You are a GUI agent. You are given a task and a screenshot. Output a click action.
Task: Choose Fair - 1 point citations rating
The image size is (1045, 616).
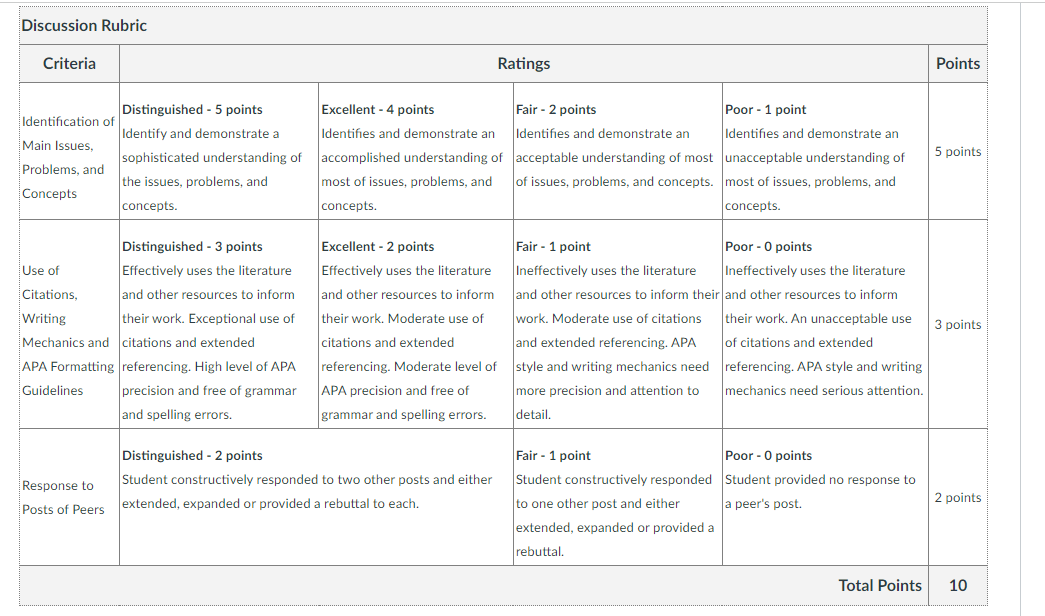(x=618, y=324)
